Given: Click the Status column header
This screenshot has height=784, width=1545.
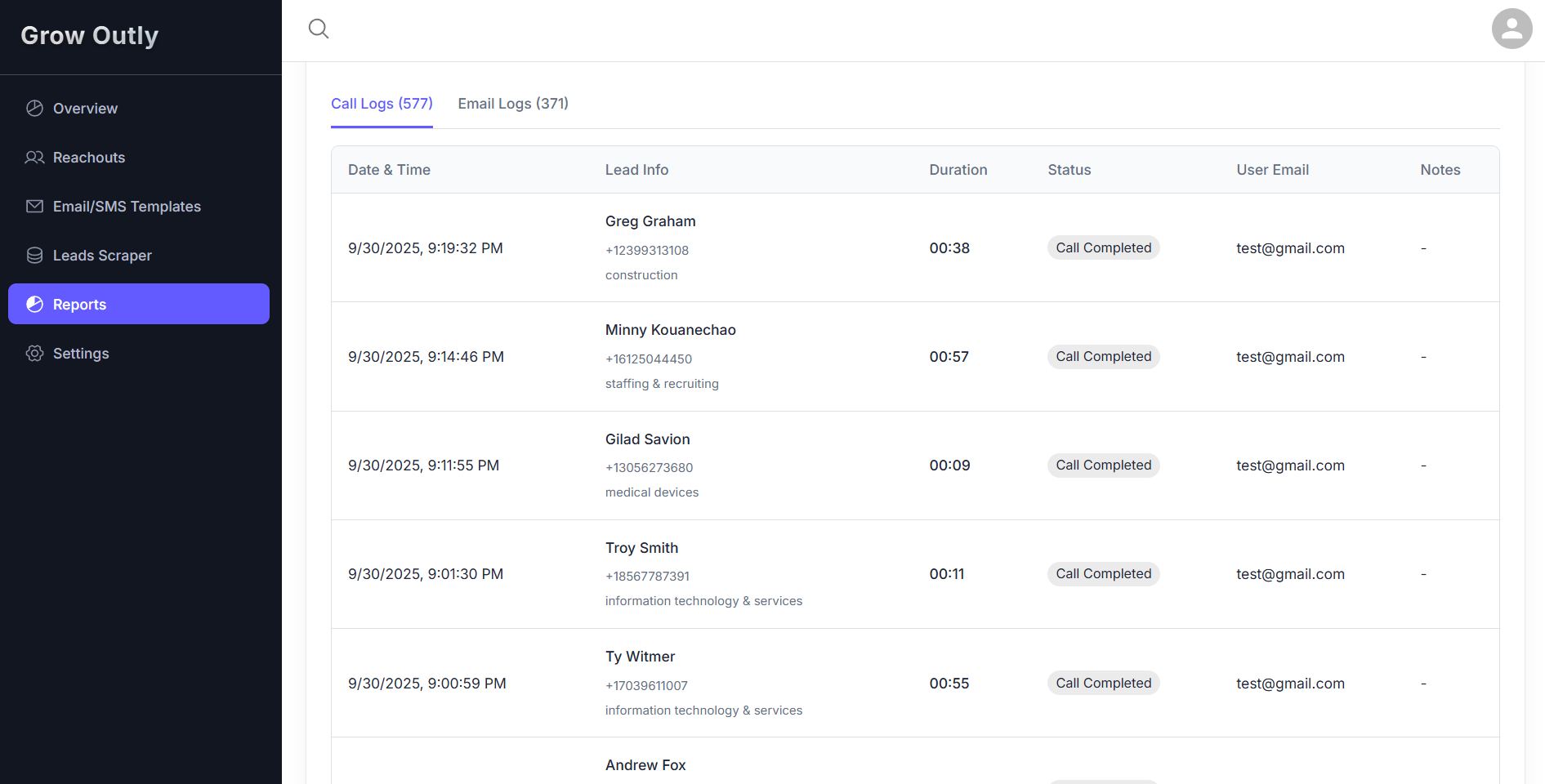Looking at the screenshot, I should (1069, 170).
